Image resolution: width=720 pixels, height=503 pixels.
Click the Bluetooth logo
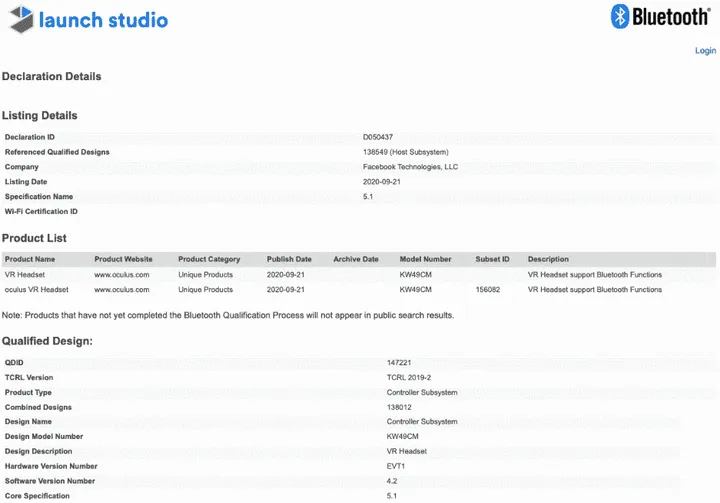(660, 17)
